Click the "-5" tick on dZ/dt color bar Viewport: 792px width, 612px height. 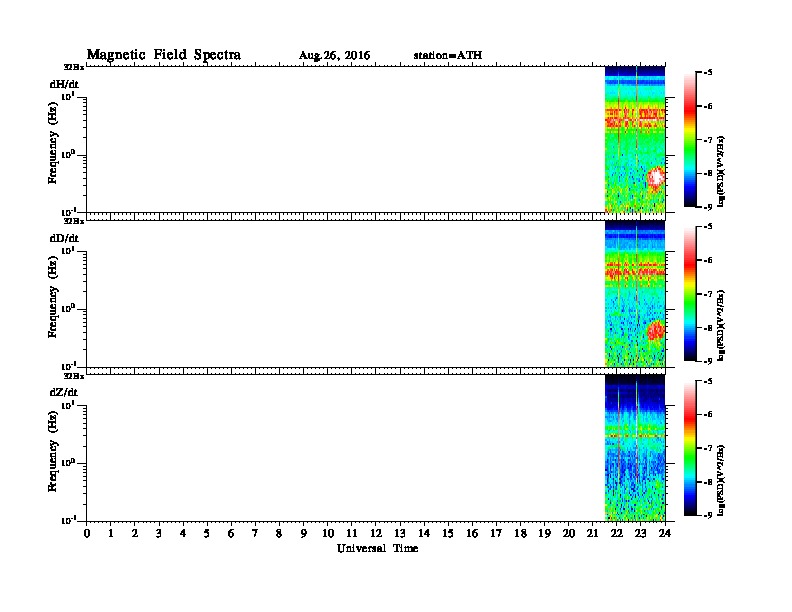(x=708, y=381)
